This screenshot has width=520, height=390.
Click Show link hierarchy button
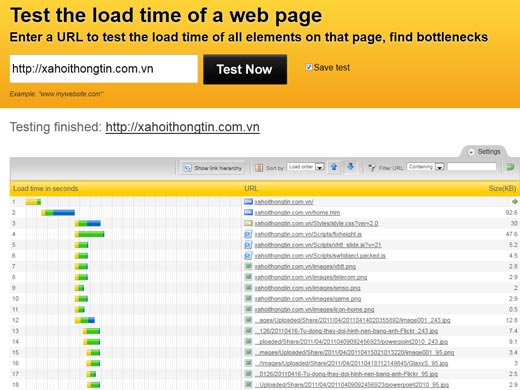213,168
